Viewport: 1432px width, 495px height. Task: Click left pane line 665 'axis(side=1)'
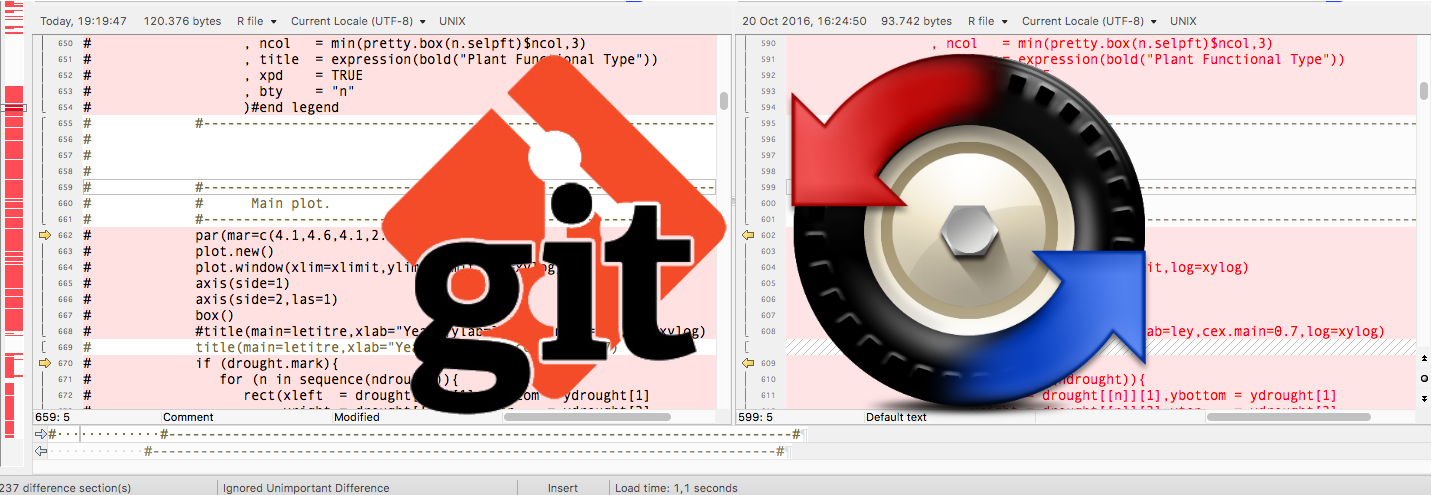(x=243, y=283)
